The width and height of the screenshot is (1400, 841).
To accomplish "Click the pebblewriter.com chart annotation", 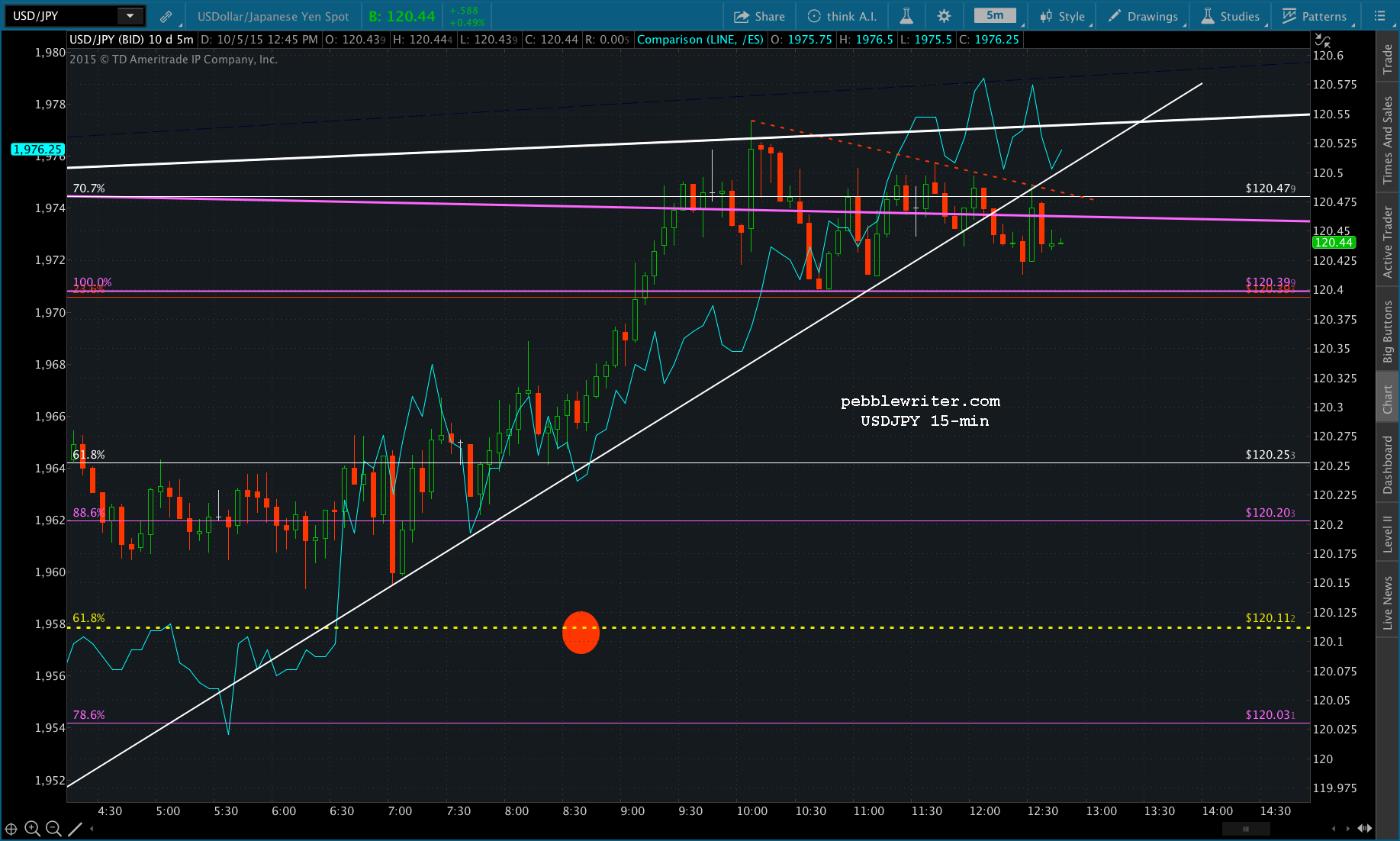I will pyautogui.click(x=920, y=401).
